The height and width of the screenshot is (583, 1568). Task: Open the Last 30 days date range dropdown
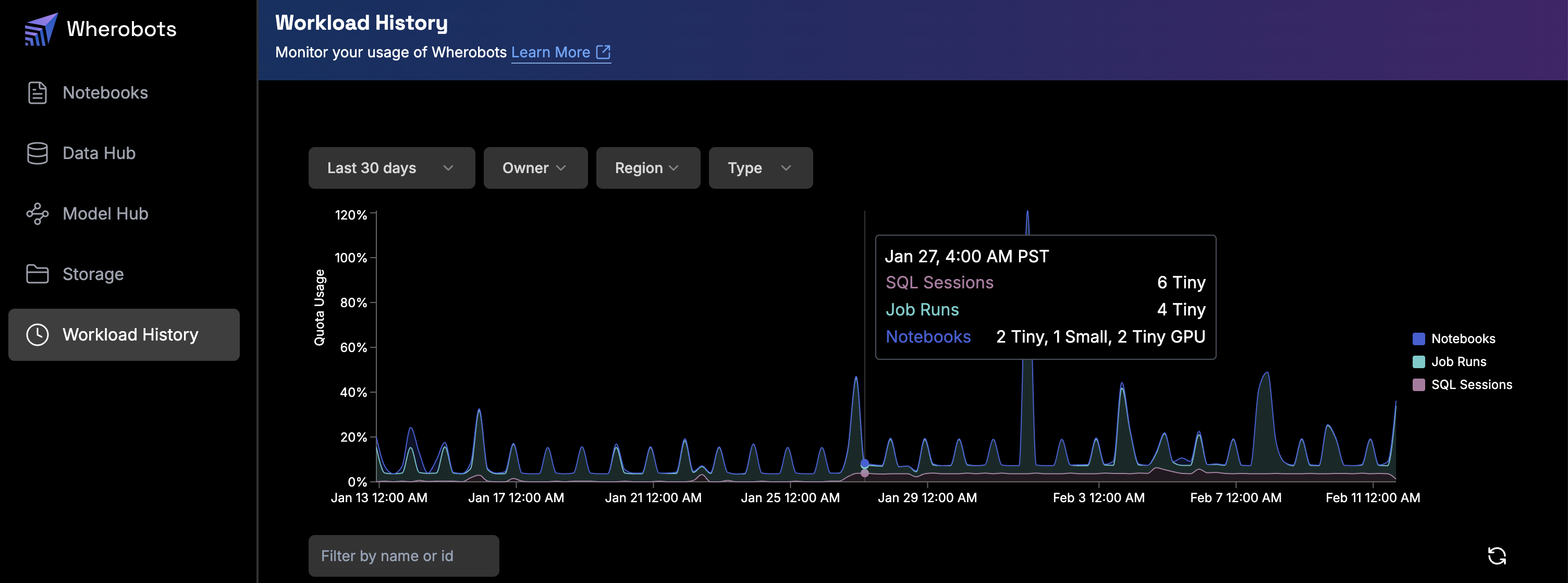[x=391, y=167]
